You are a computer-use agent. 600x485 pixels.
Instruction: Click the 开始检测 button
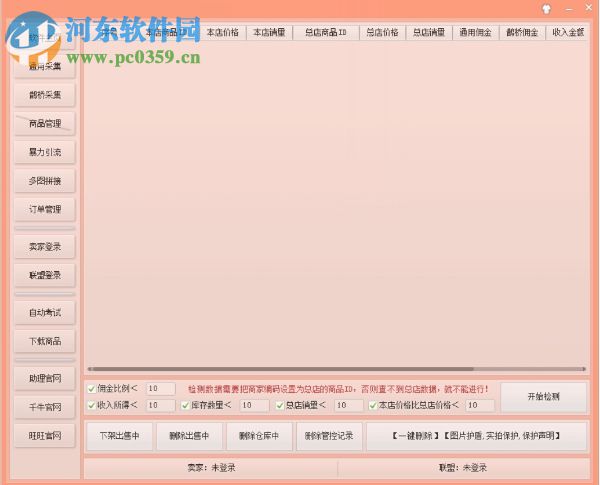[x=543, y=397]
